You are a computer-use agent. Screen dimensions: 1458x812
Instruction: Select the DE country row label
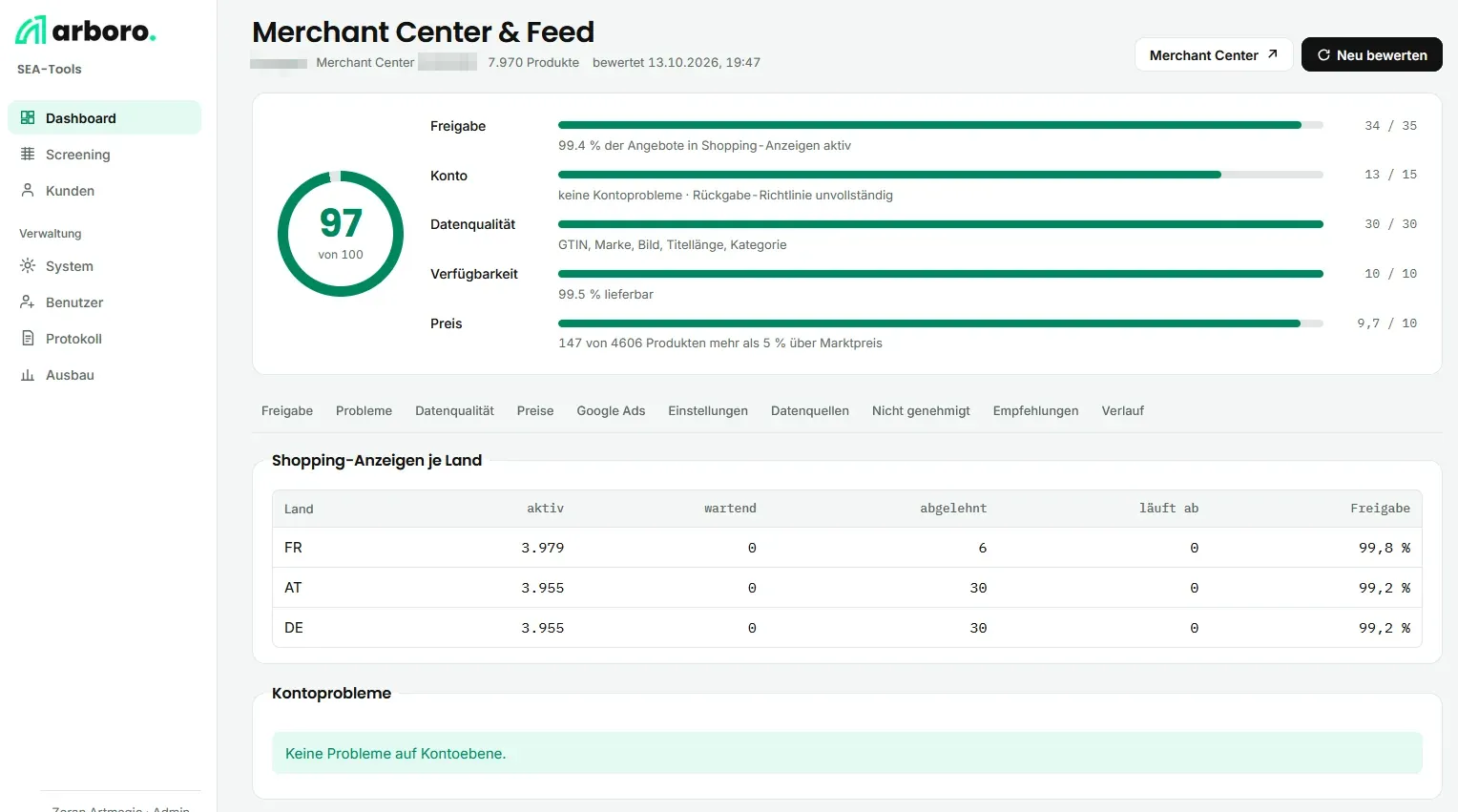click(x=294, y=628)
